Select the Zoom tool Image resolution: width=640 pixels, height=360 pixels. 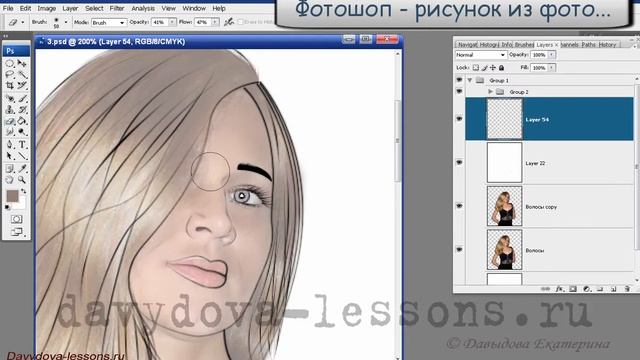coord(22,180)
